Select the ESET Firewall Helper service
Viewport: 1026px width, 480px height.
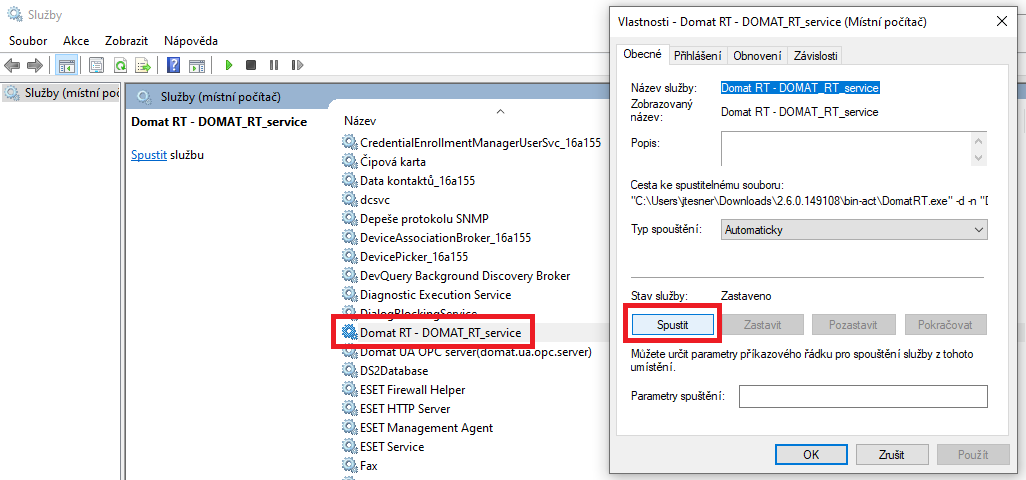point(412,390)
